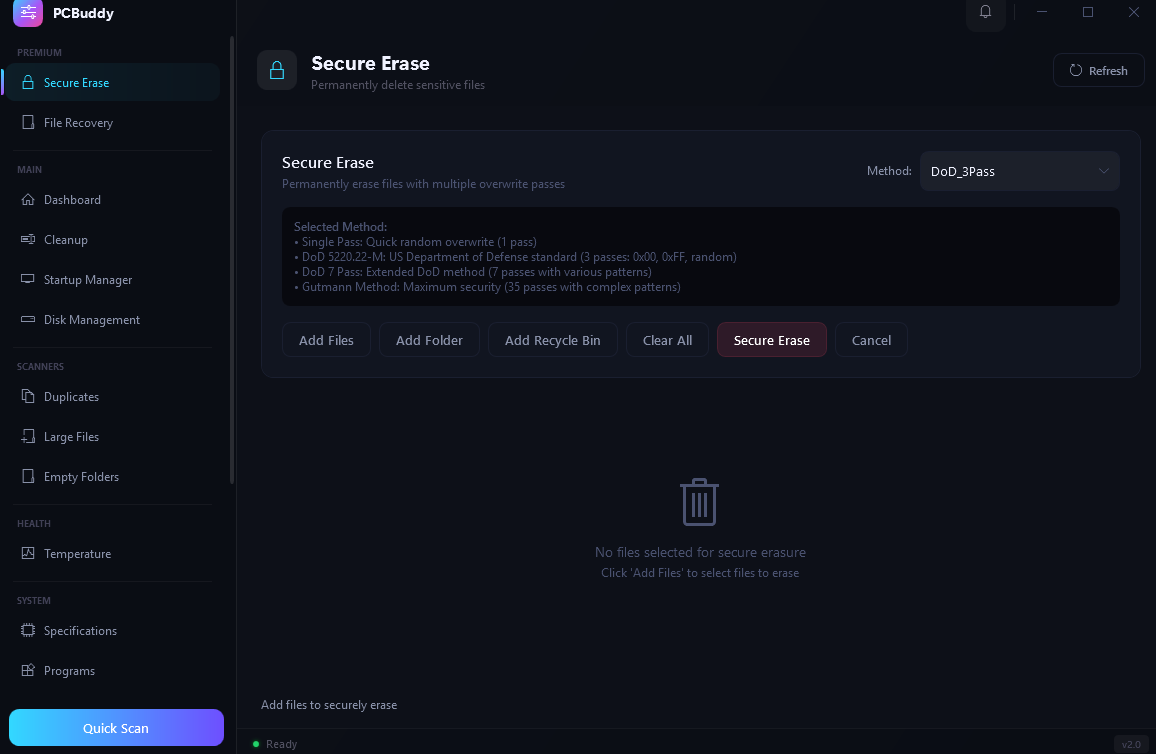View system Specifications

(82, 631)
